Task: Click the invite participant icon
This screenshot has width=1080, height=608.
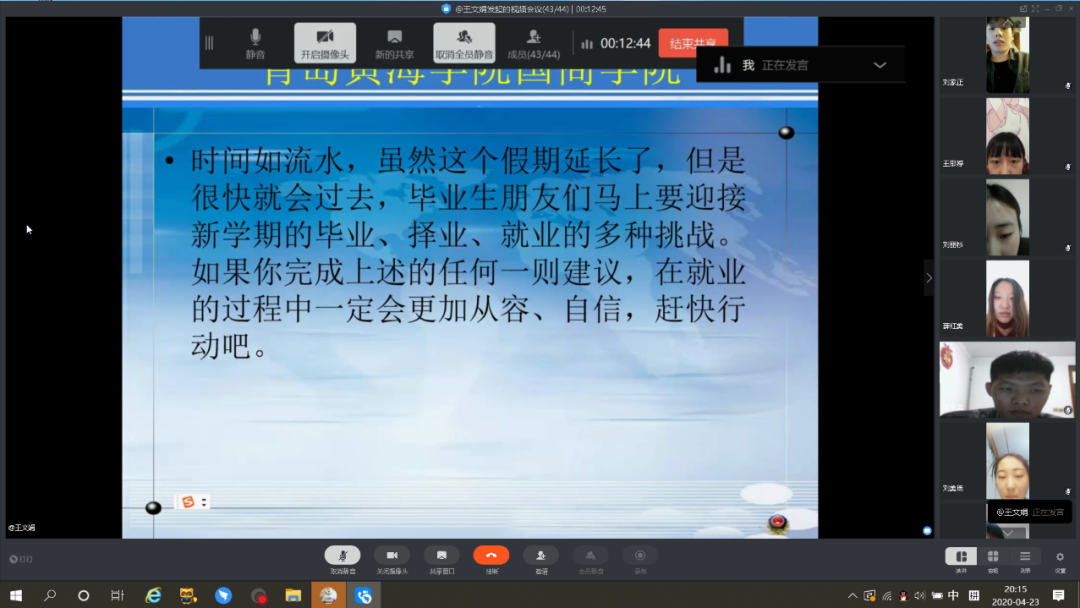Action: click(541, 556)
